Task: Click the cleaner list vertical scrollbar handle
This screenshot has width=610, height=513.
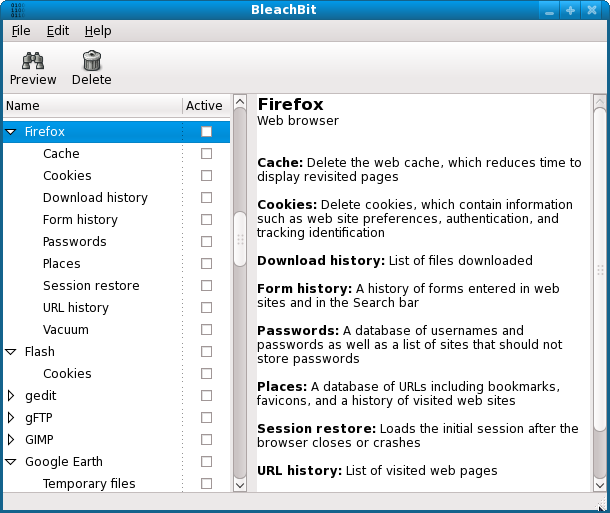Action: coord(240,239)
